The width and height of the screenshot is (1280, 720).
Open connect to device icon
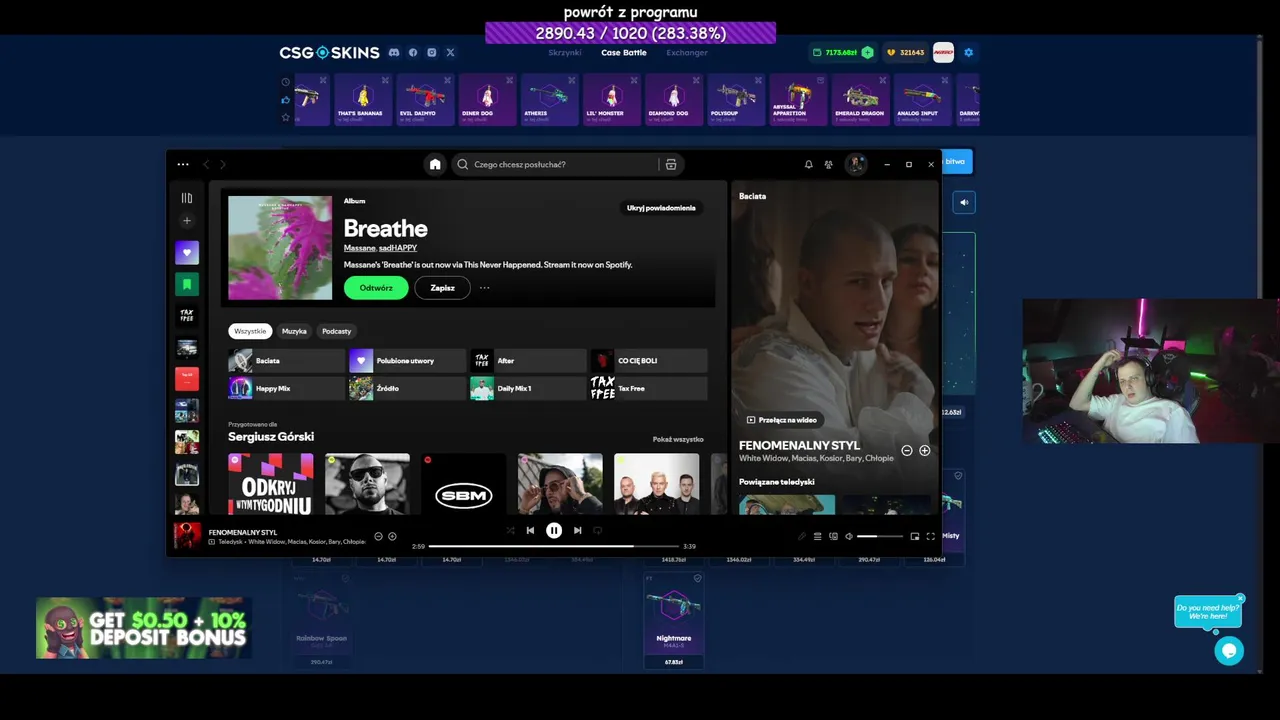coord(833,537)
